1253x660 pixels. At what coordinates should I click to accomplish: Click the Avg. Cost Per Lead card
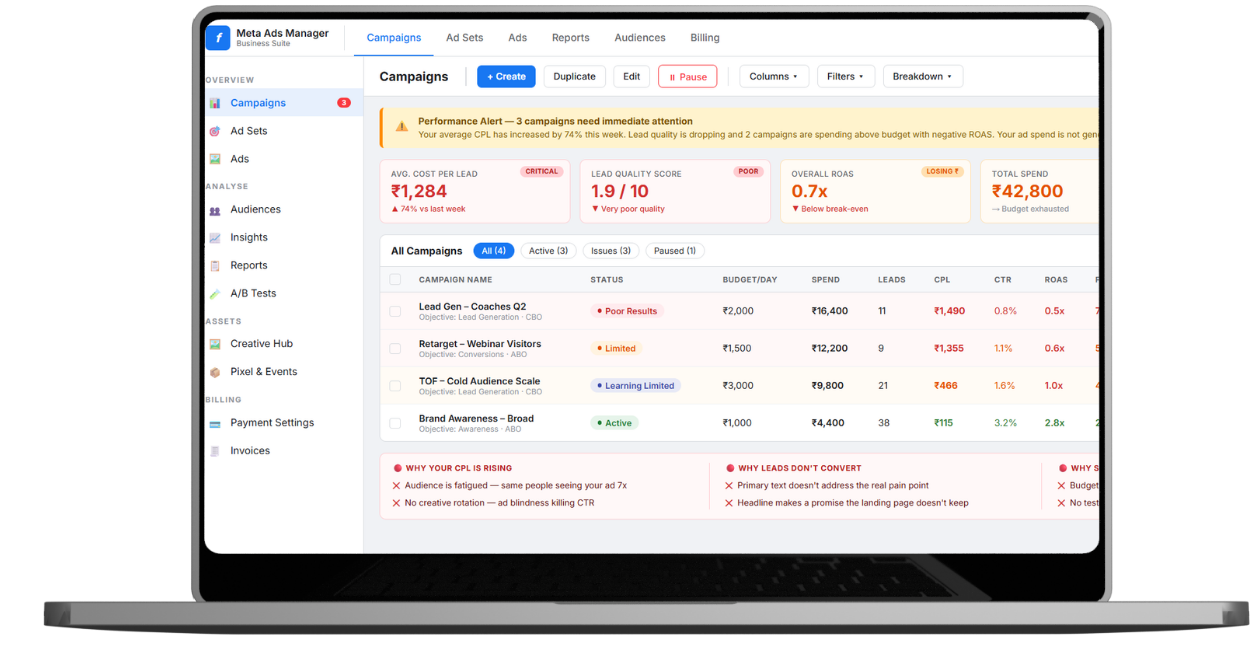pos(475,191)
